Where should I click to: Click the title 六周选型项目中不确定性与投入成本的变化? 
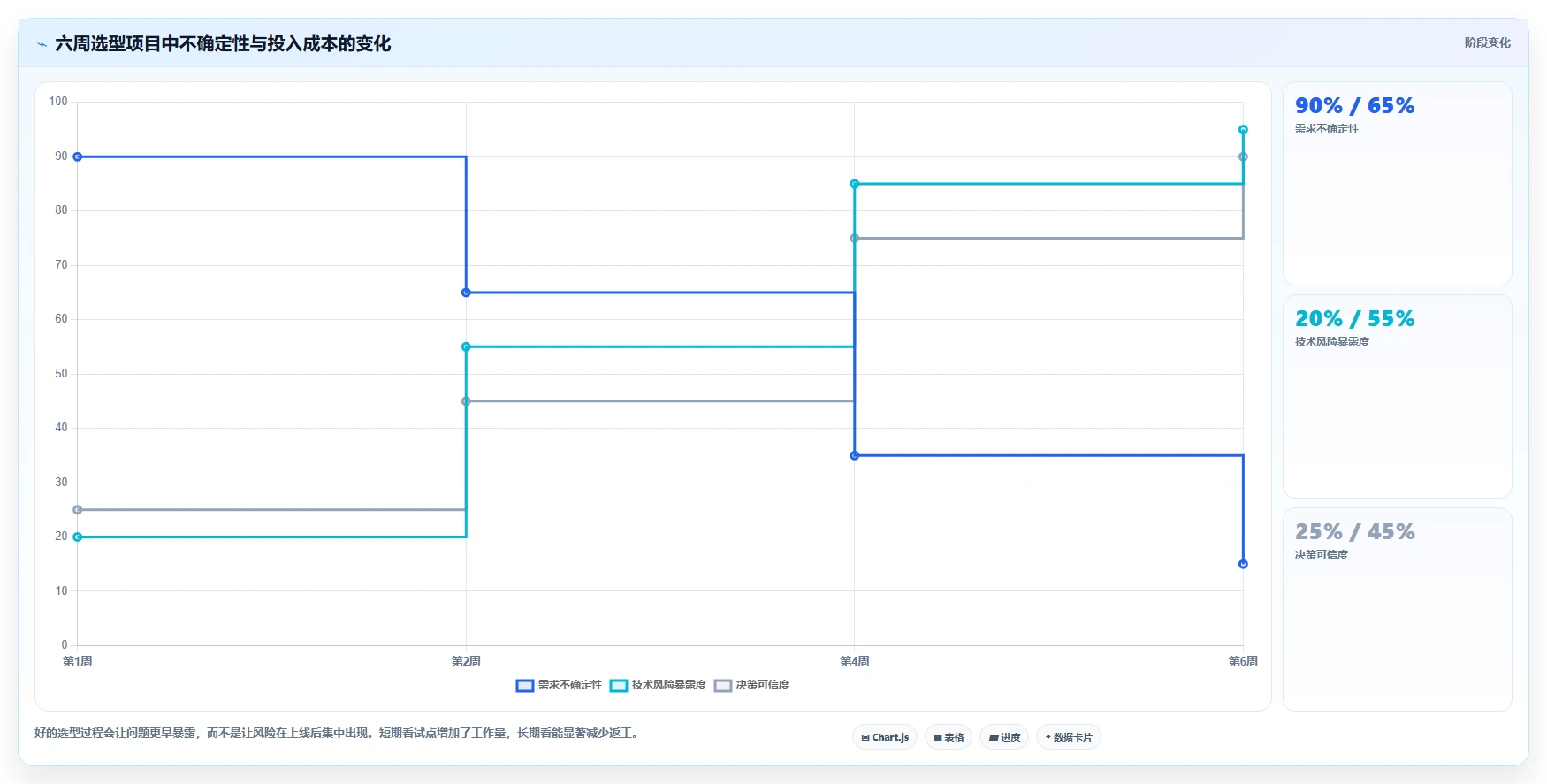(223, 43)
